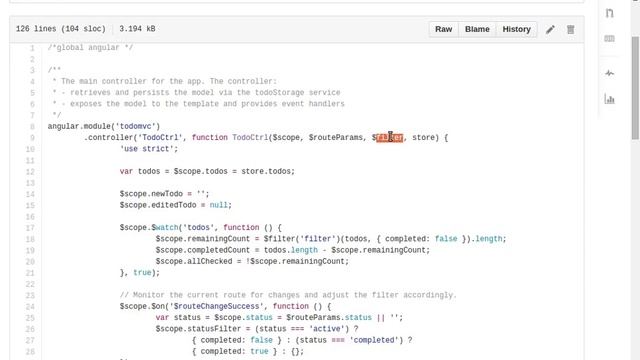
Task: Click the trash delete-file icon
Action: coord(570,29)
